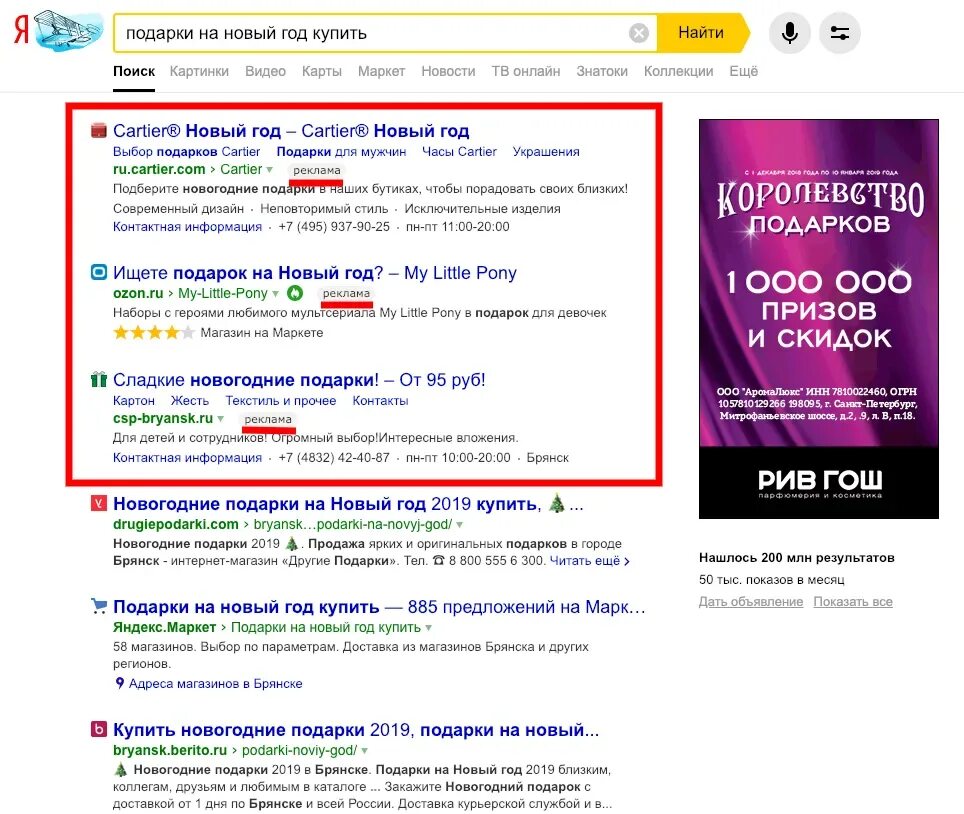Image resolution: width=964 pixels, height=814 pixels.
Task: Open Новогодние подарки на Новый год 2019 result
Action: tap(348, 504)
